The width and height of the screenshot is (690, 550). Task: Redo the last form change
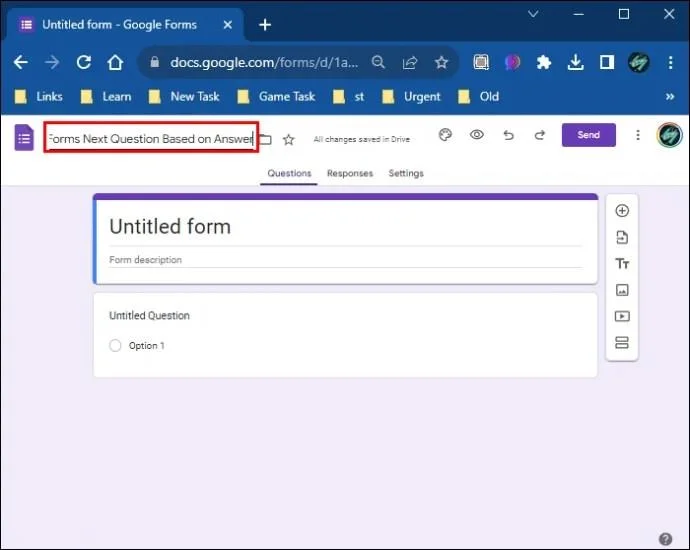[x=540, y=135]
